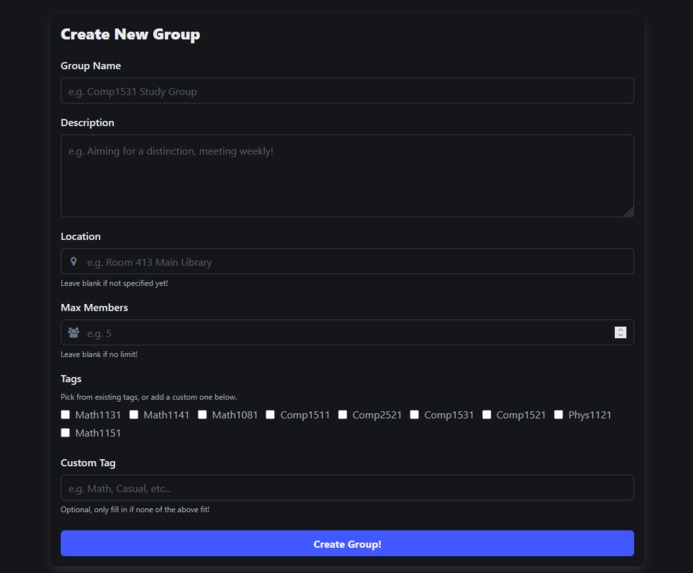Click the Comp1531 tag label text
Screen dimensions: 693x573
click(x=449, y=415)
